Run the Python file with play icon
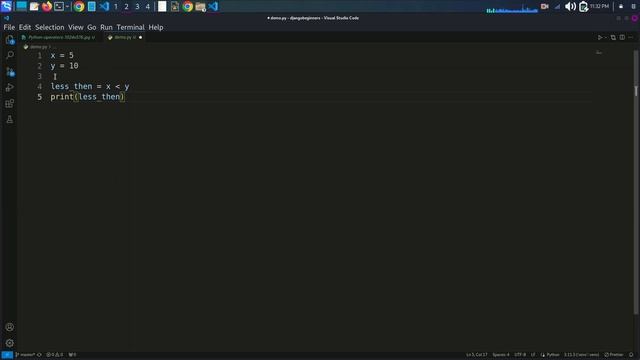 coord(600,37)
